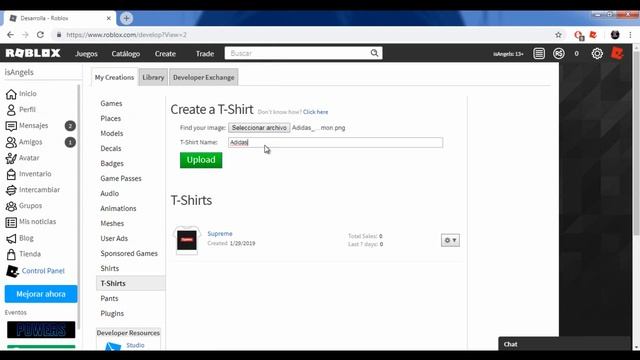Select Places in creations list
This screenshot has height=360, width=640.
pyautogui.click(x=111, y=118)
